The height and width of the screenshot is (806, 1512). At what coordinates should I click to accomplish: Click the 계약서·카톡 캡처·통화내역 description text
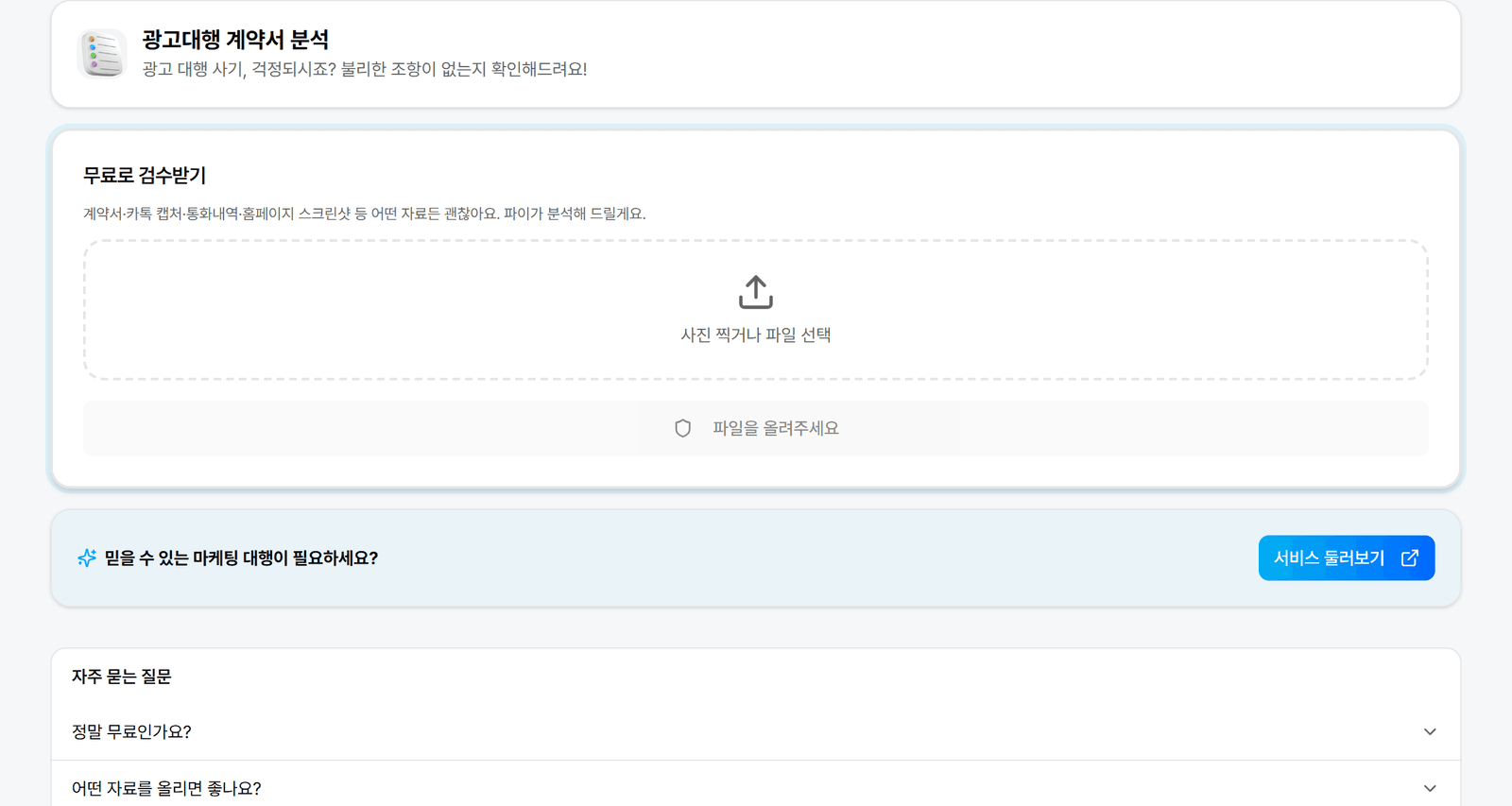pos(365,214)
